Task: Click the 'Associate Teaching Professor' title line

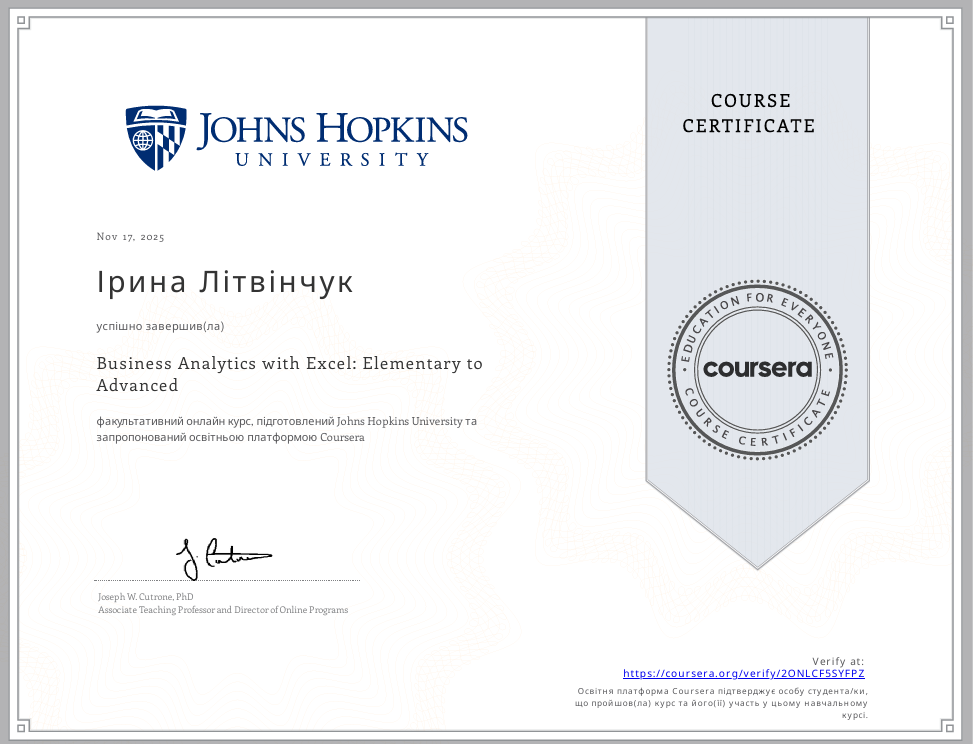Action: (x=223, y=610)
